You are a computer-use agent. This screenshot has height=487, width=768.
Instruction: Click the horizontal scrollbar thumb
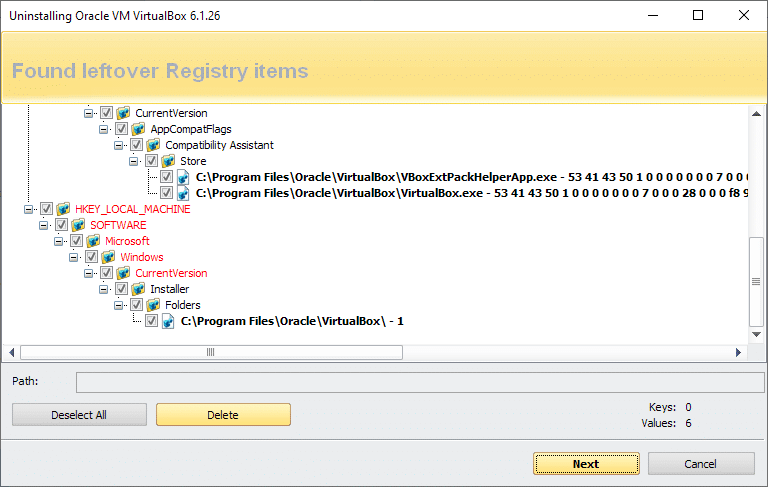pyautogui.click(x=211, y=352)
